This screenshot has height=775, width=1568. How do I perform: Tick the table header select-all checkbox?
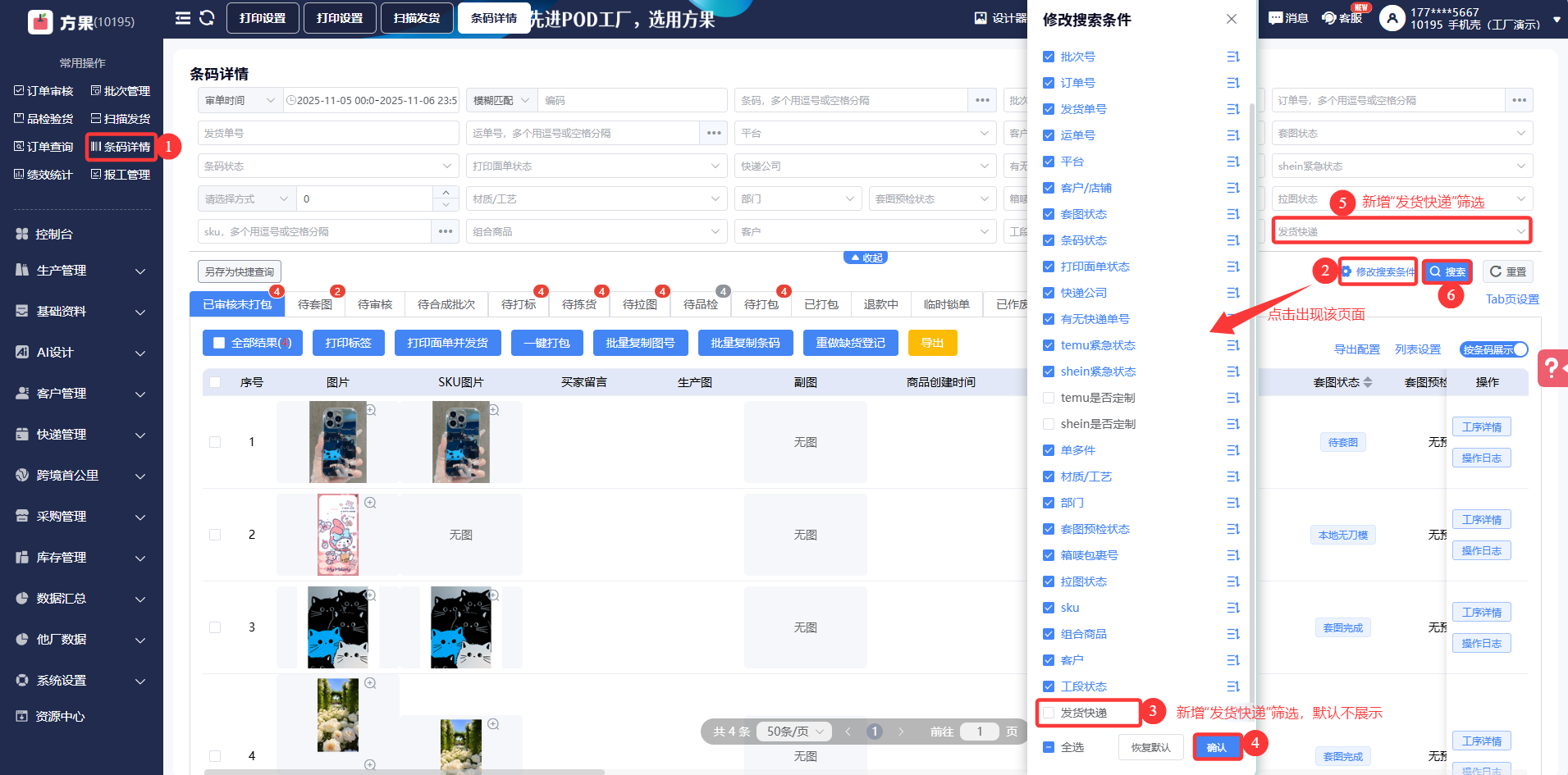pyautogui.click(x=215, y=383)
